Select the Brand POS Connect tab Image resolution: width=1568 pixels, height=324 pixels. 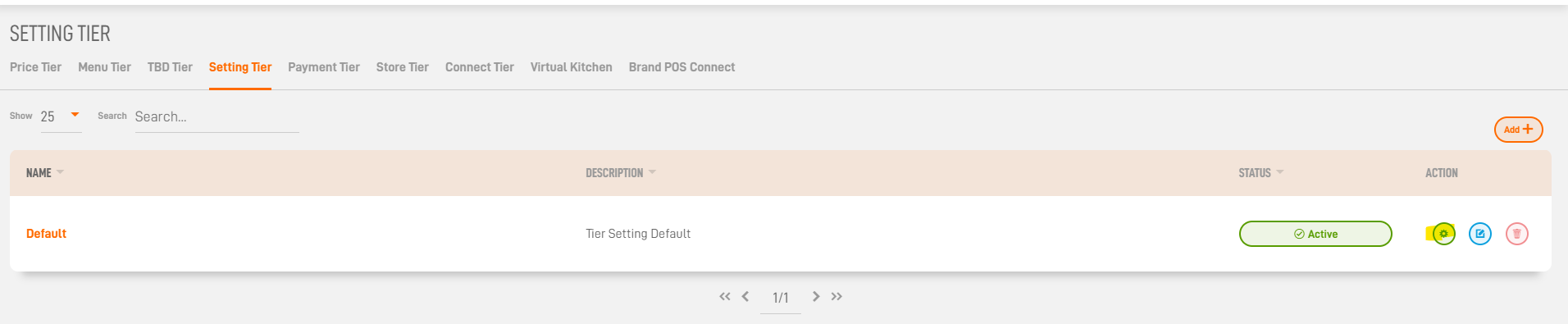pos(681,67)
